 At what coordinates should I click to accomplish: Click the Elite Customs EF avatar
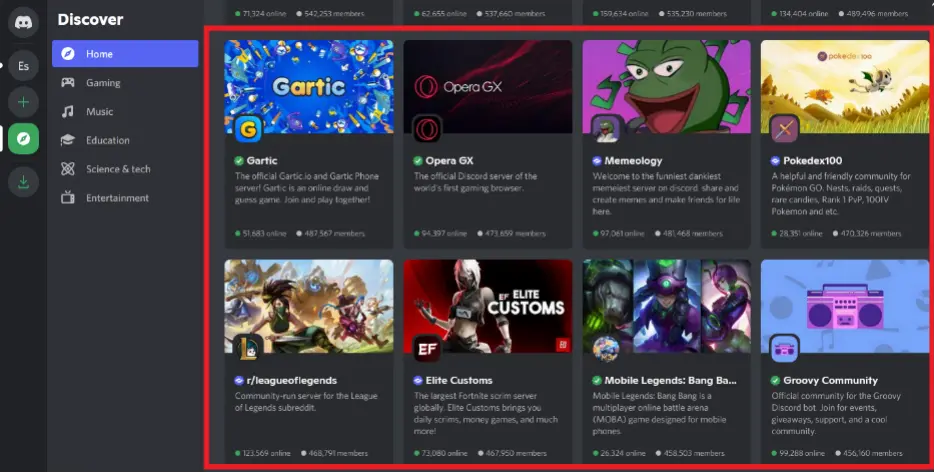pos(427,348)
